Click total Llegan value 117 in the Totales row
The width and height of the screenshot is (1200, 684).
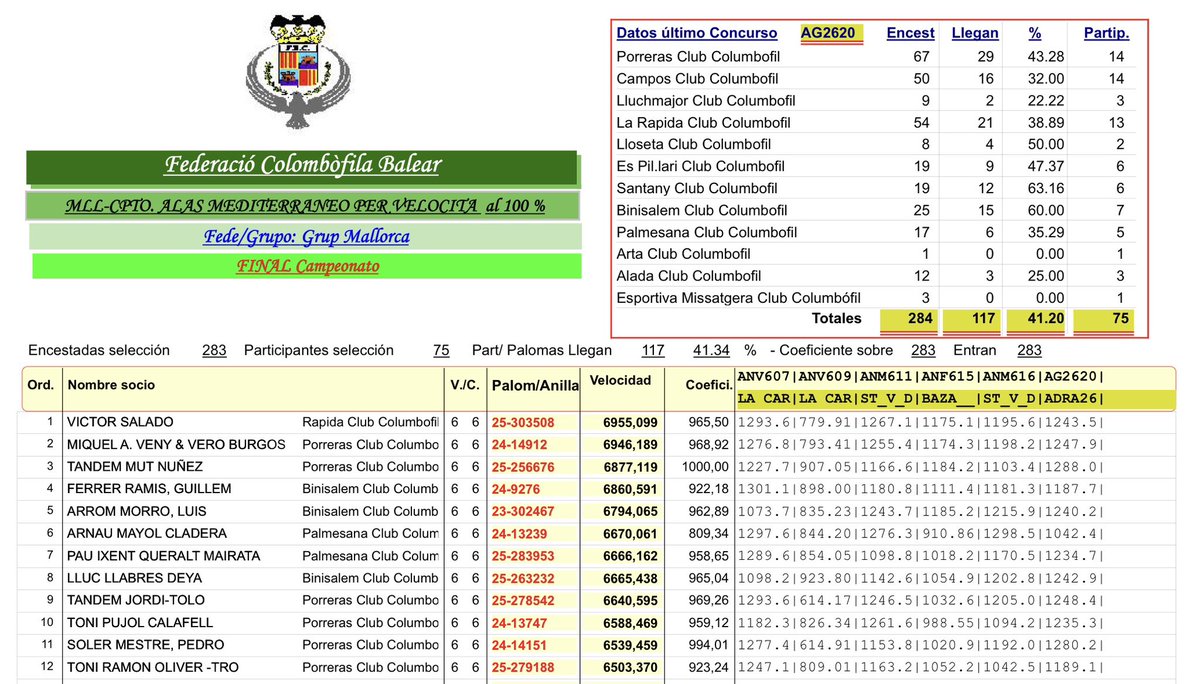984,319
